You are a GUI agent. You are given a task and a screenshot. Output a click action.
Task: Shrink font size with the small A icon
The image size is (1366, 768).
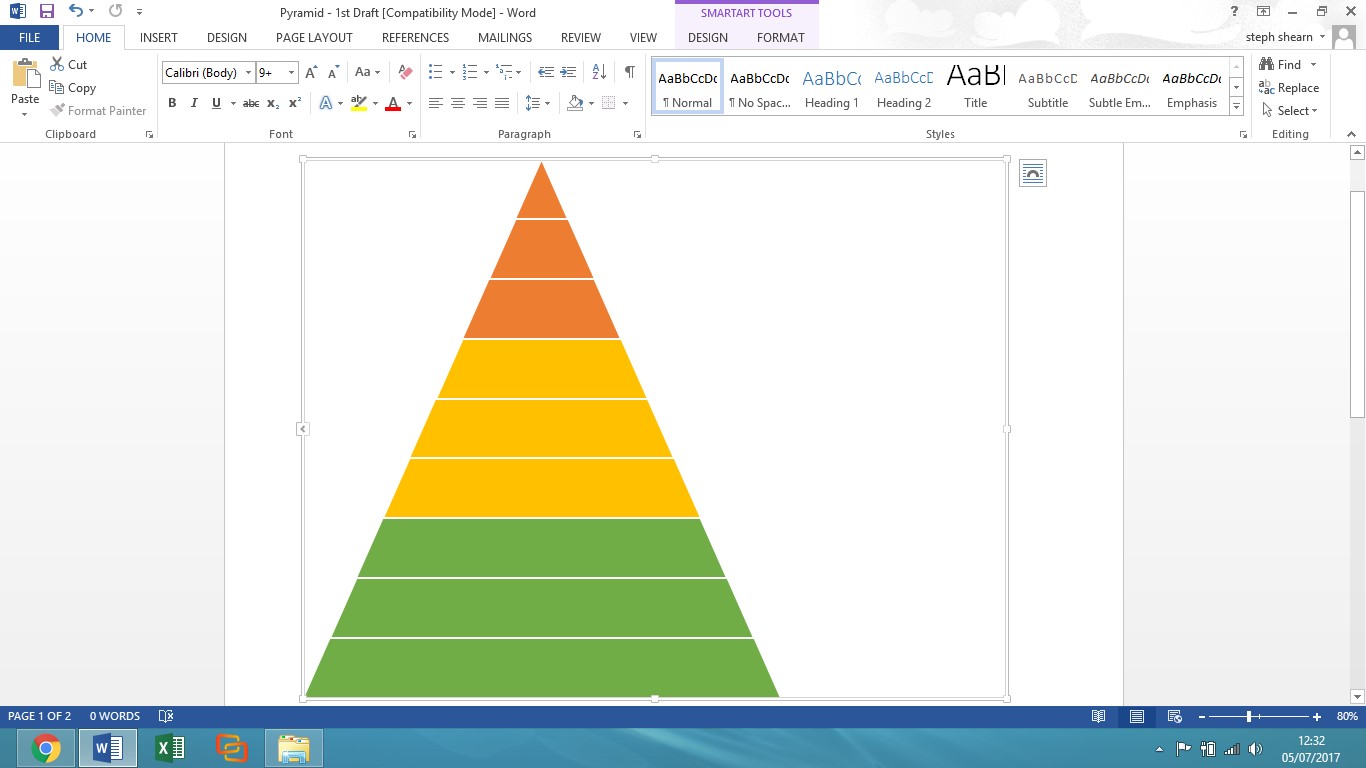point(333,72)
